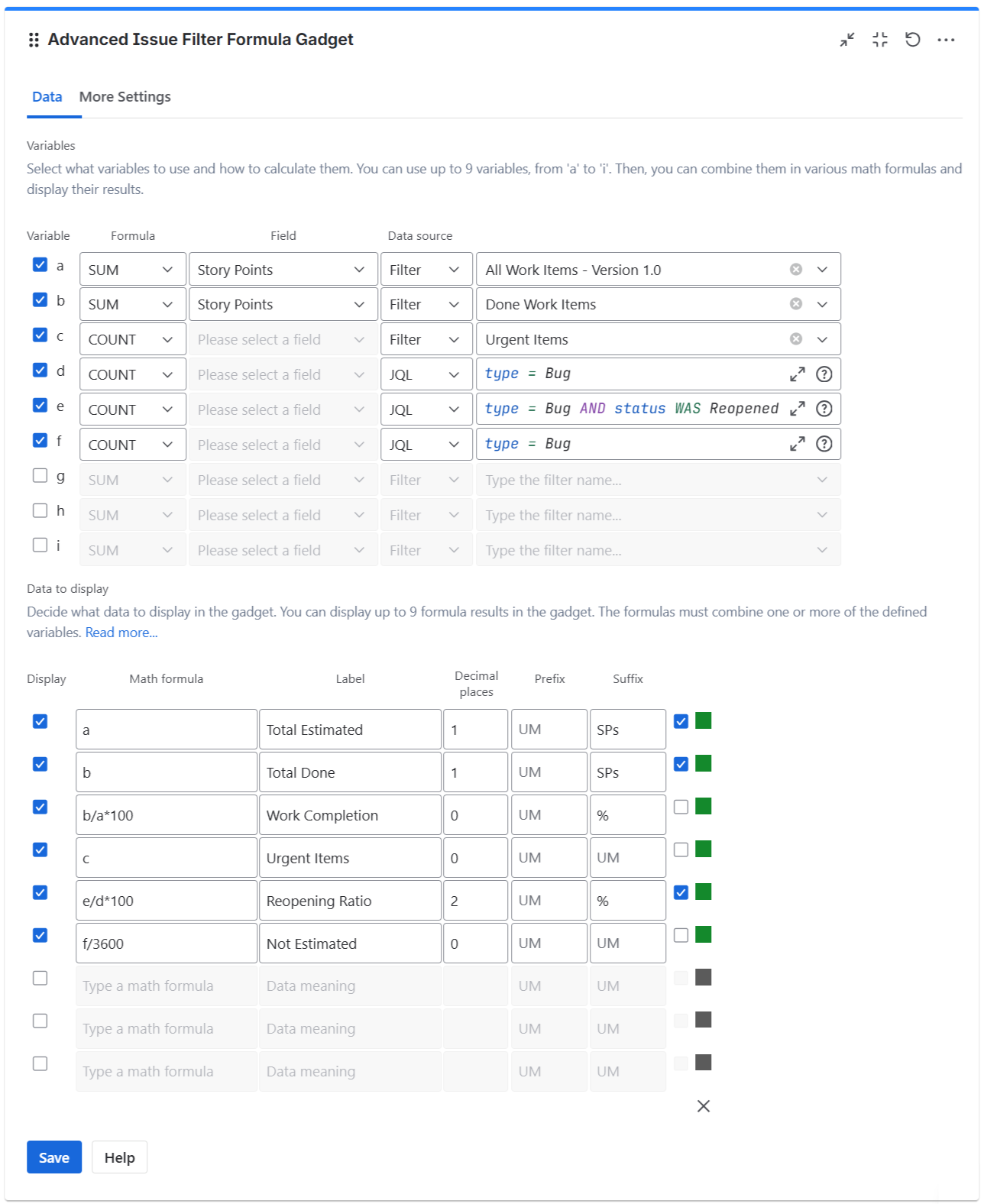Click the minimize gadget arrows icon
Viewport: 984px width, 1204px height.
click(847, 40)
